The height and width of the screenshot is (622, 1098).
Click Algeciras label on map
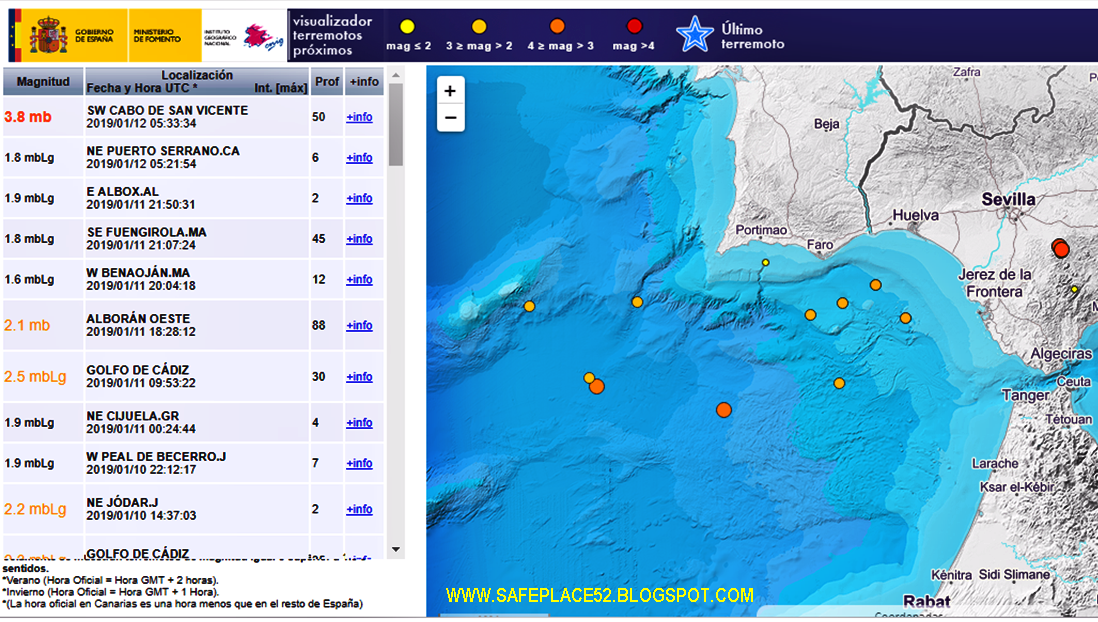pos(1061,354)
